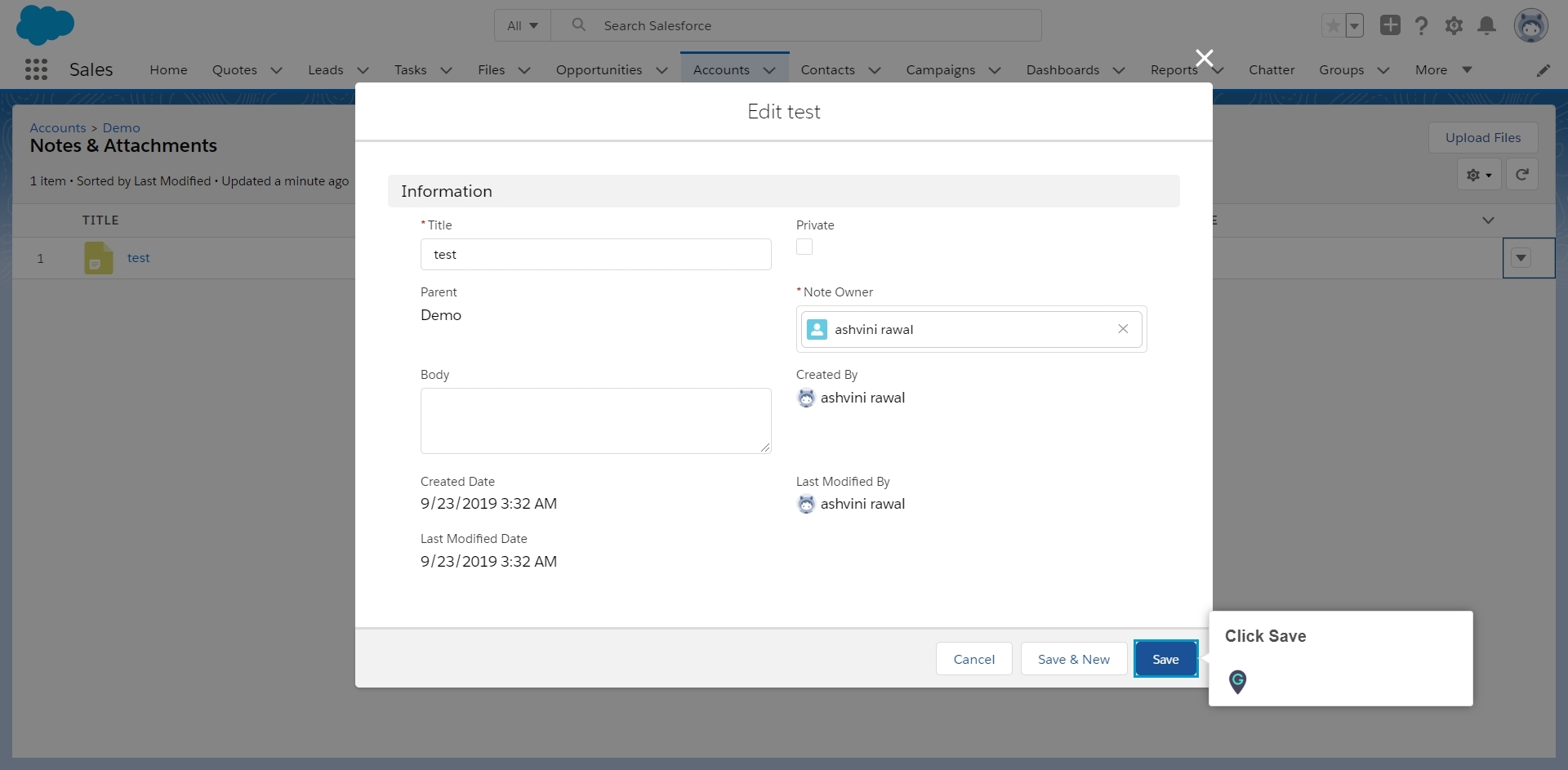The width and height of the screenshot is (1568, 770).
Task: Open the Accounts breadcrumb link
Action: (56, 127)
